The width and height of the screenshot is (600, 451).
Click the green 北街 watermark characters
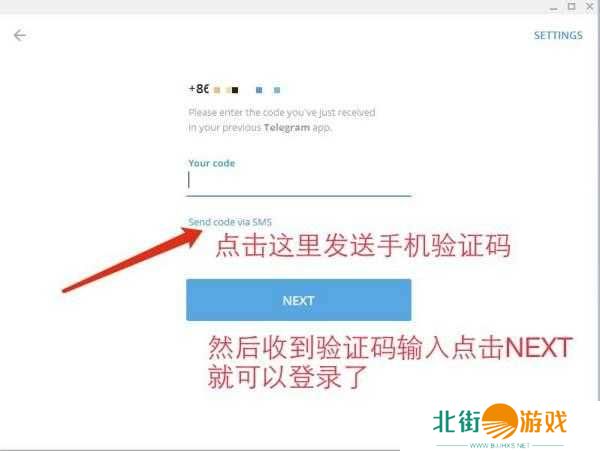pos(457,422)
